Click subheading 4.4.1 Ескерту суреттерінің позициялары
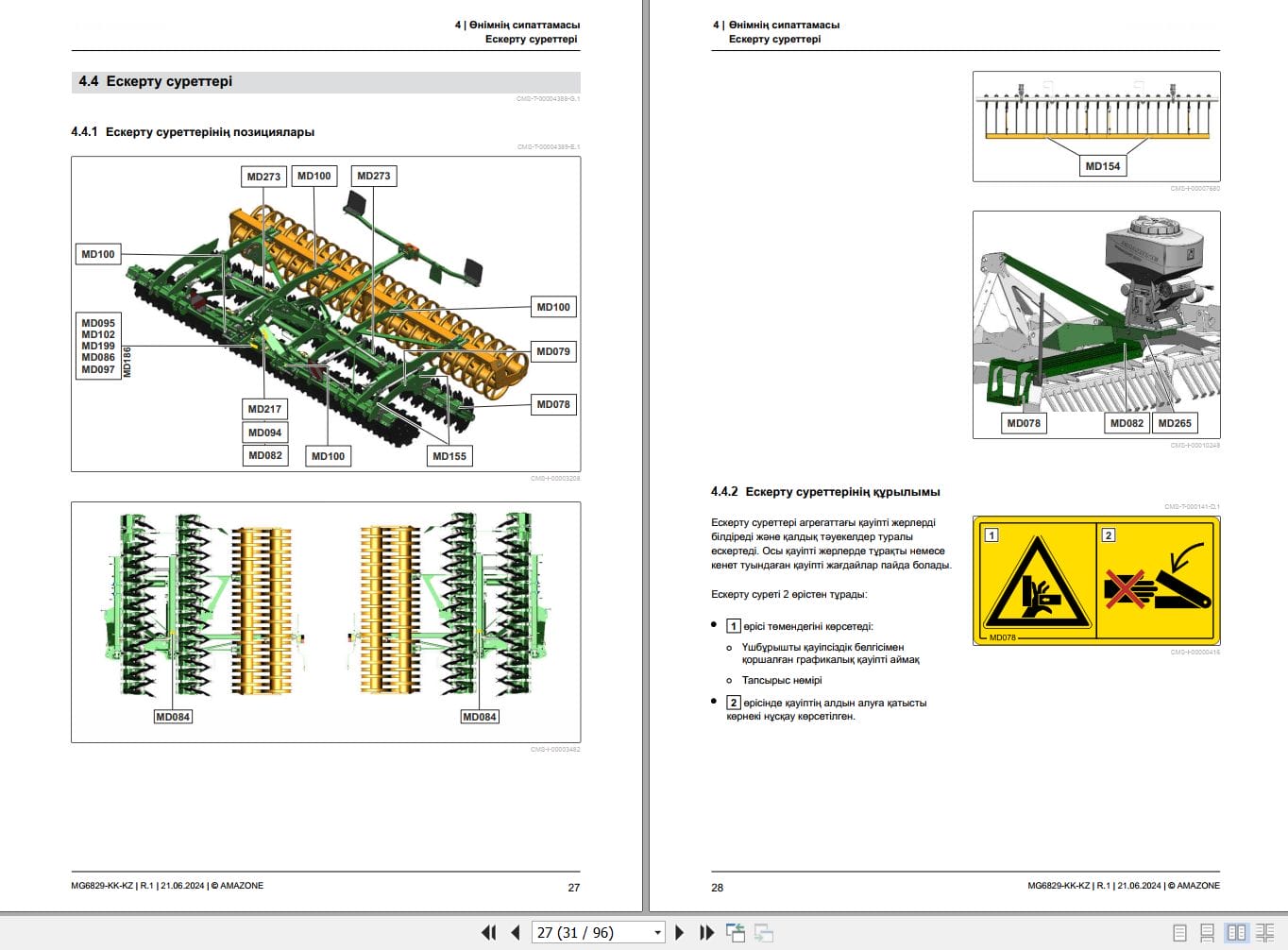The height and width of the screenshot is (950, 1288). [193, 132]
